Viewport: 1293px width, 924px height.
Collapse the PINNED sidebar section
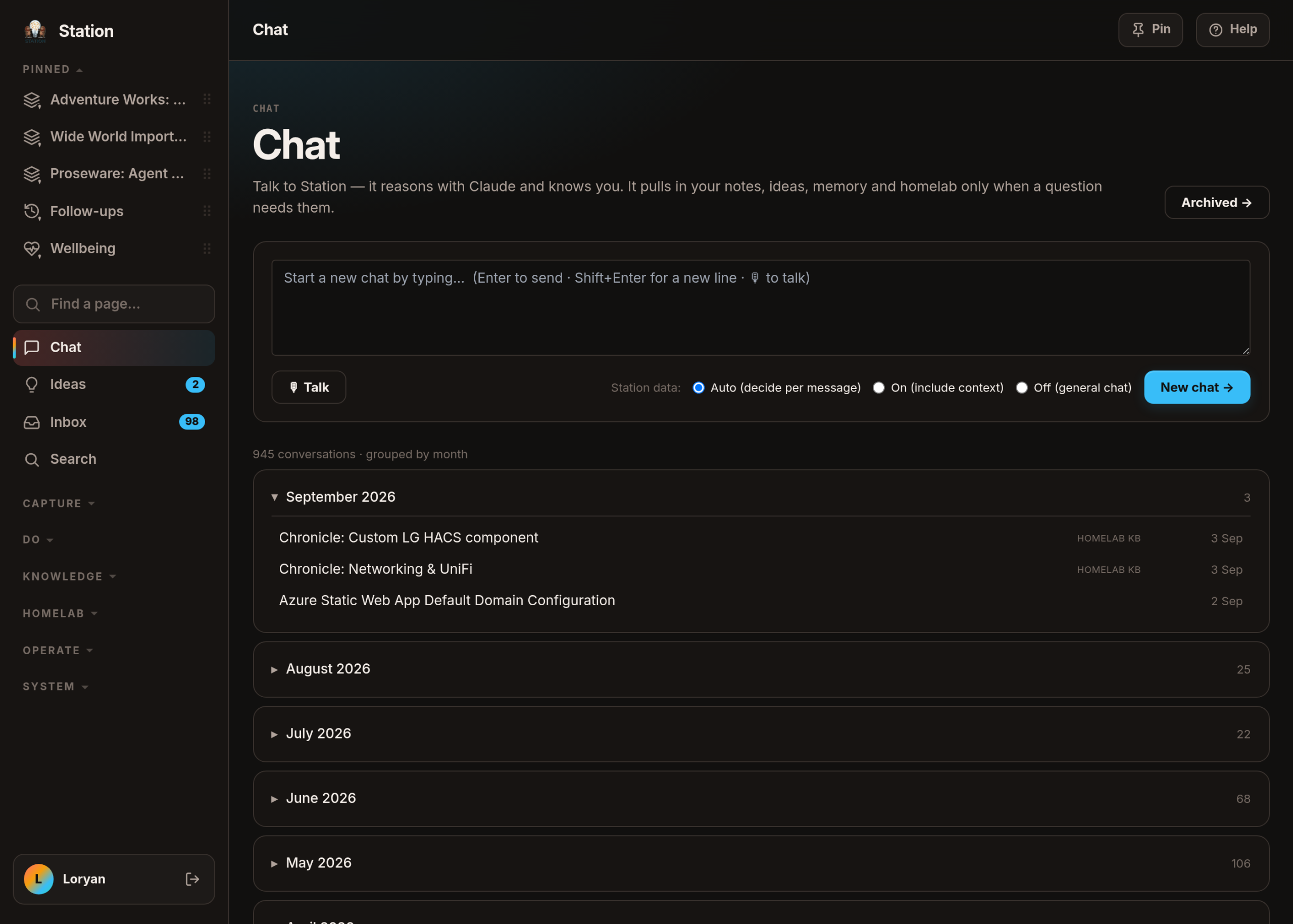coord(53,69)
